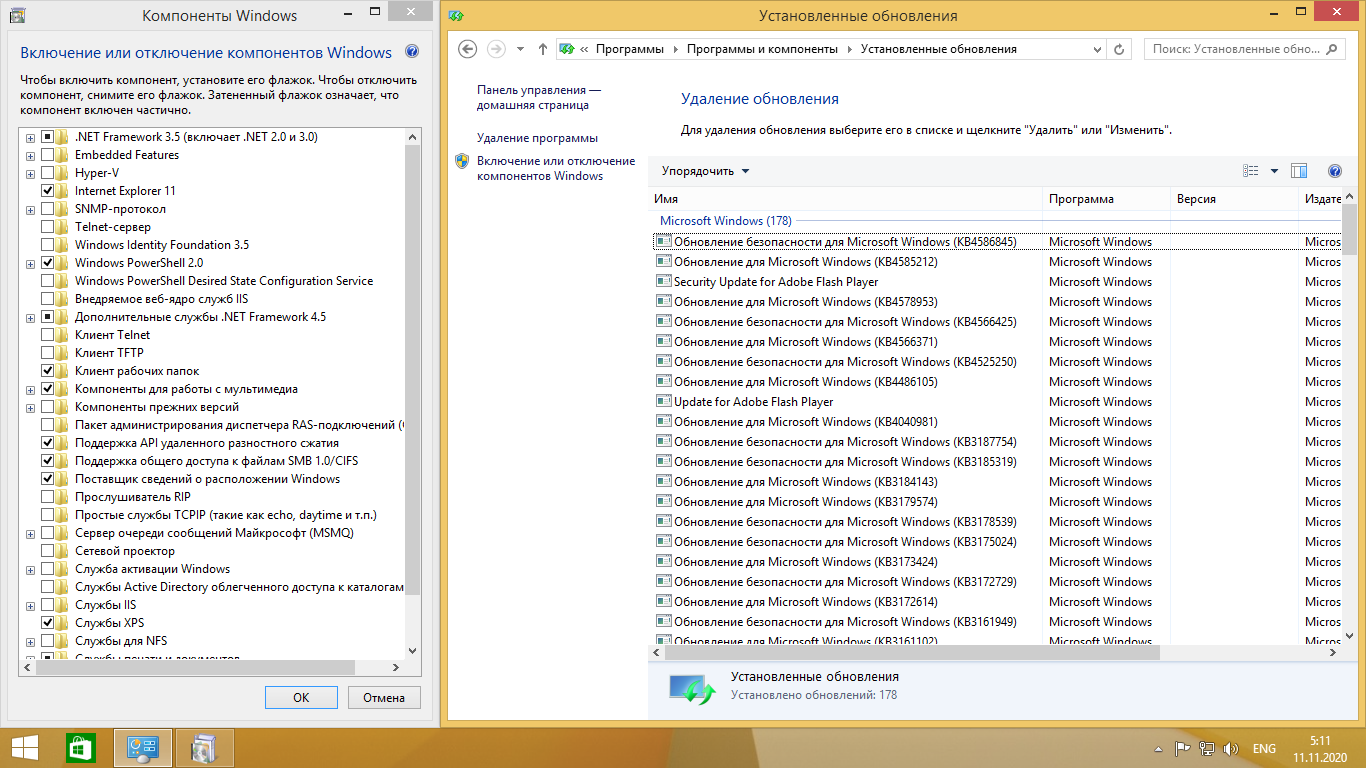The height and width of the screenshot is (768, 1366).
Task: Collapse the Microsoft Windows (178) group header
Action: [x=726, y=220]
